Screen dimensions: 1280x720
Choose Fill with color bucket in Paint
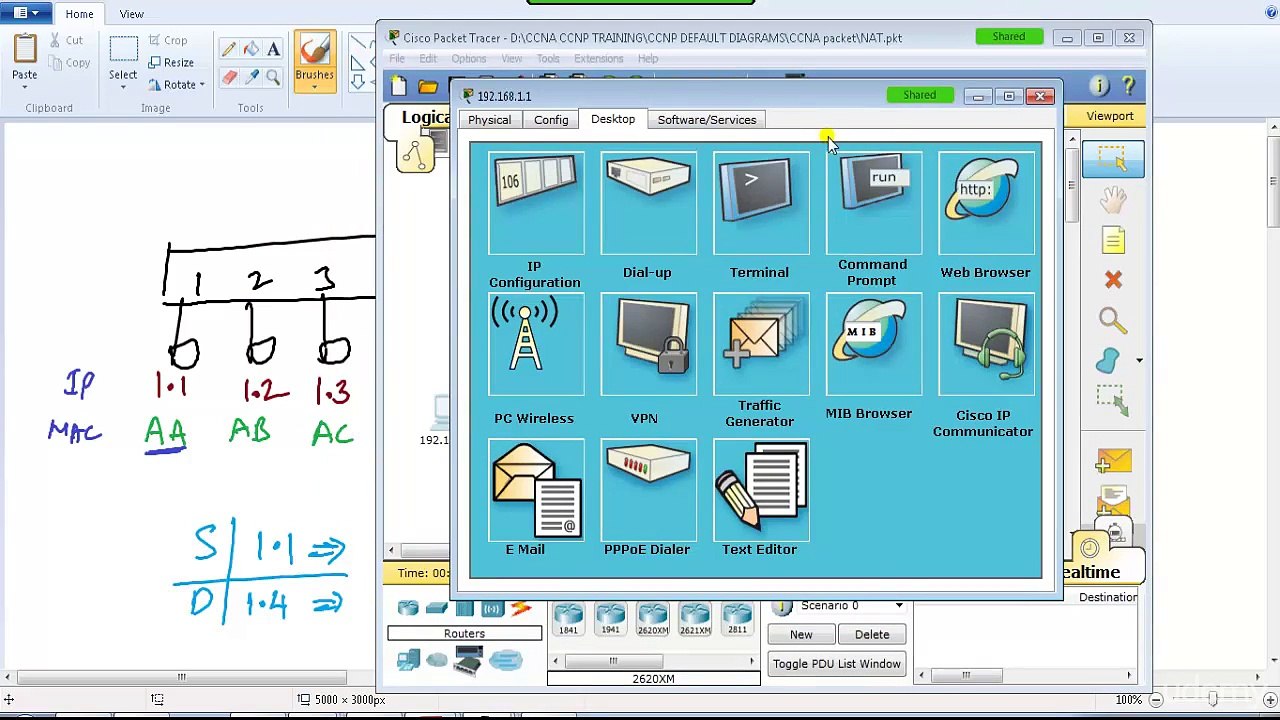click(x=251, y=49)
